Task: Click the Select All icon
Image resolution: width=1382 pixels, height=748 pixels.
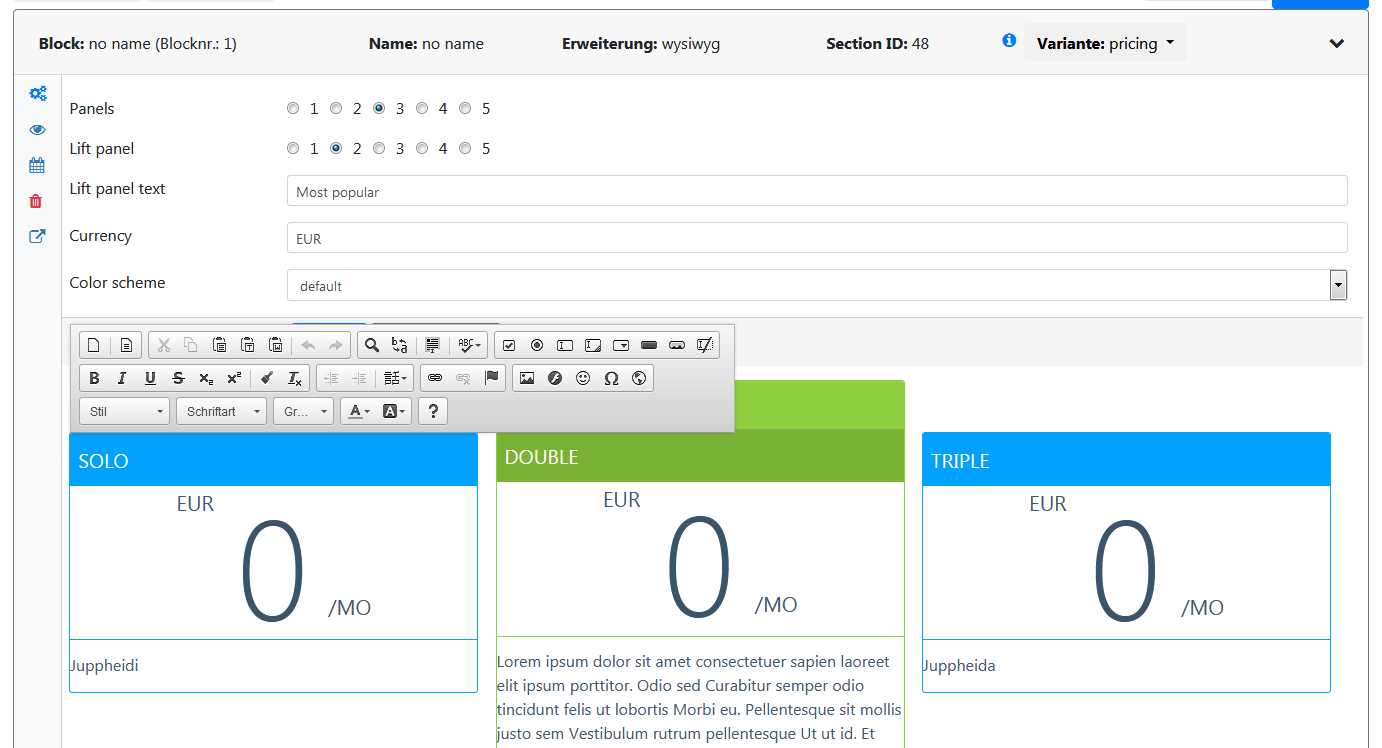Action: click(x=432, y=345)
